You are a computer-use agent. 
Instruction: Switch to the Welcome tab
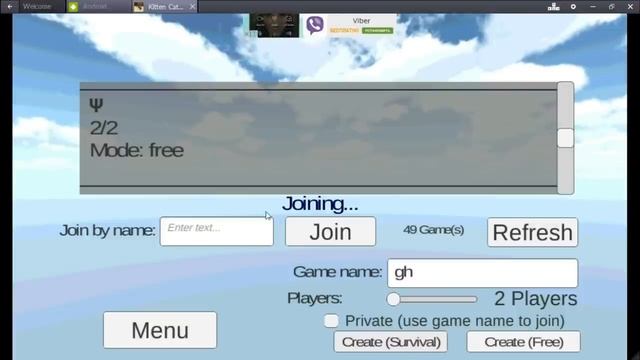point(37,7)
